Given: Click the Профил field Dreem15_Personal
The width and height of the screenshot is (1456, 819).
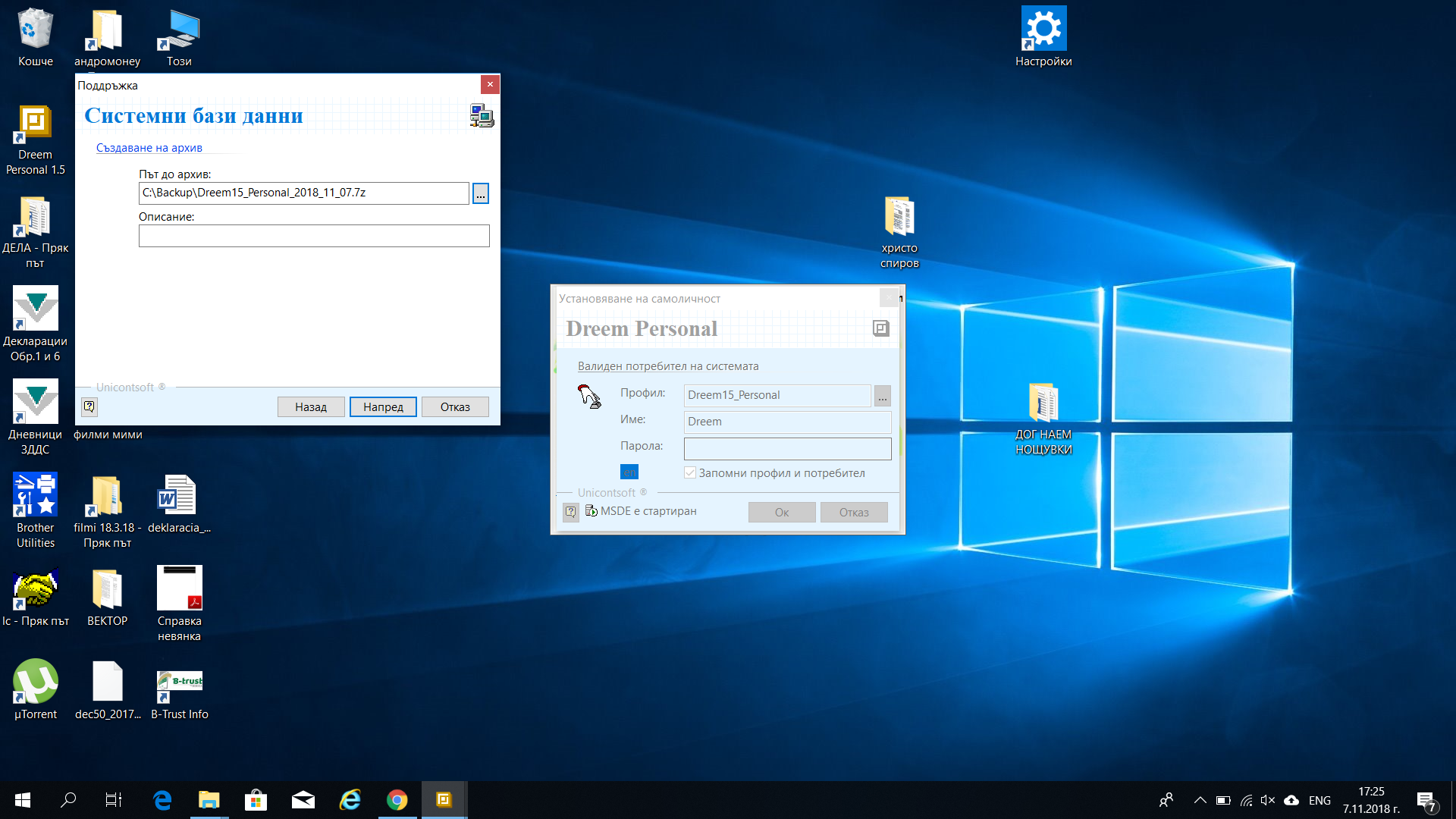Looking at the screenshot, I should (777, 395).
